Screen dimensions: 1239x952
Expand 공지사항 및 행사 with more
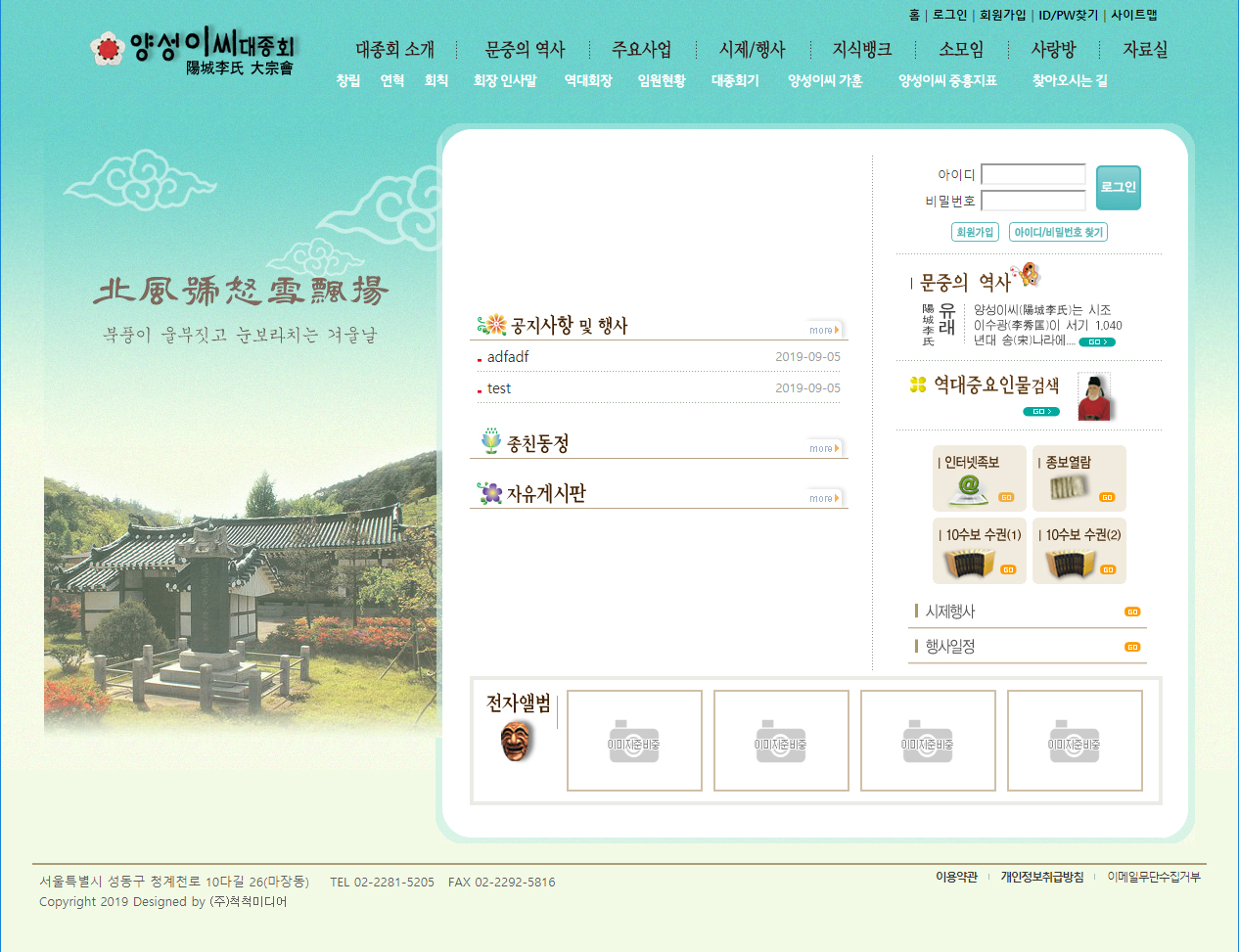[824, 330]
